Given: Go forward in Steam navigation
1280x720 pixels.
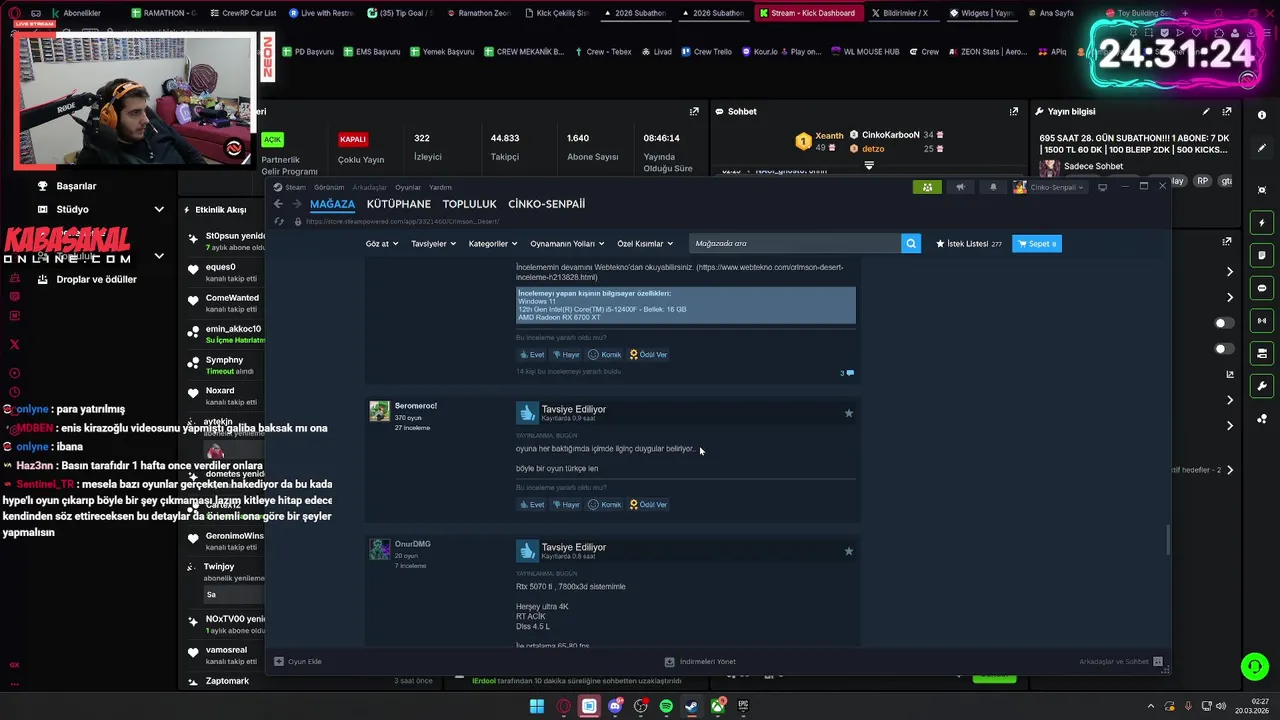Looking at the screenshot, I should pos(297,204).
